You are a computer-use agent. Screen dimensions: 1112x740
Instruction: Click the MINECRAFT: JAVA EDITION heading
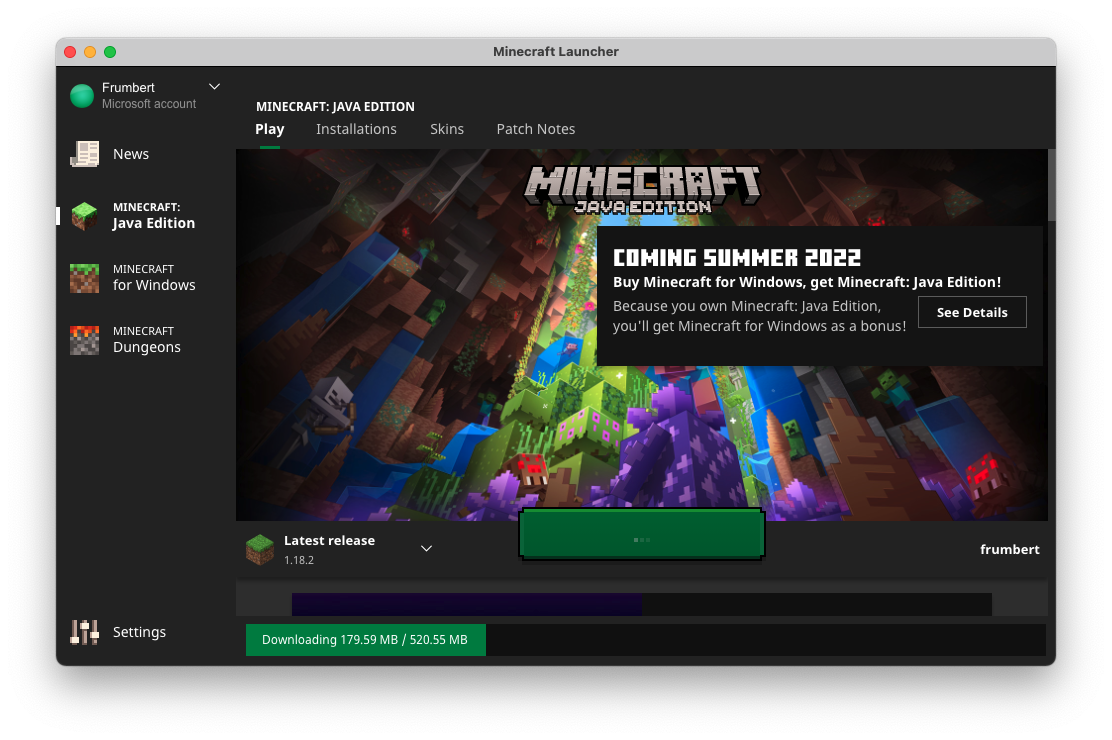[335, 106]
